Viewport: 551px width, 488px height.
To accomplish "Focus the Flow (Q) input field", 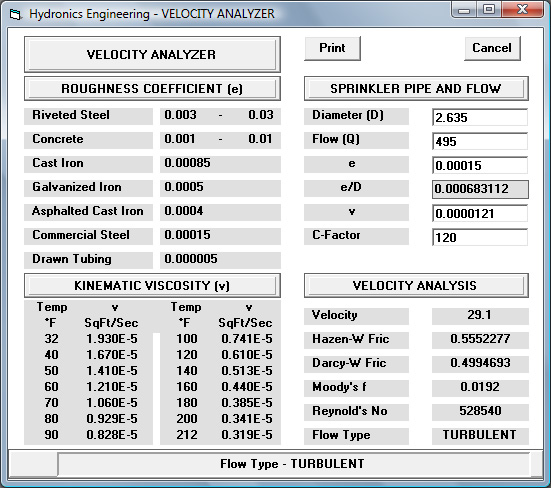I will click(480, 141).
